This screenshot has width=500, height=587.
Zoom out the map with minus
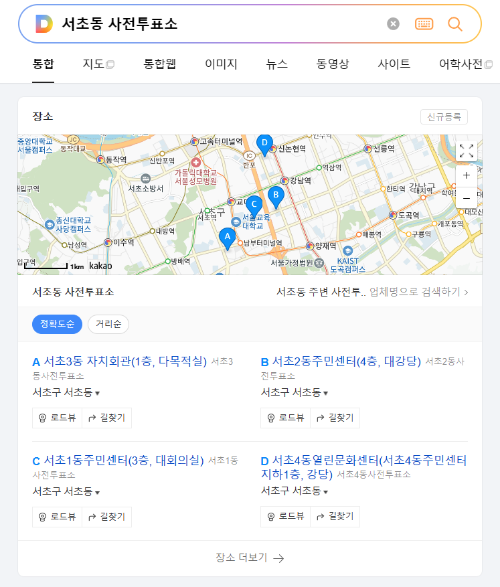466,198
